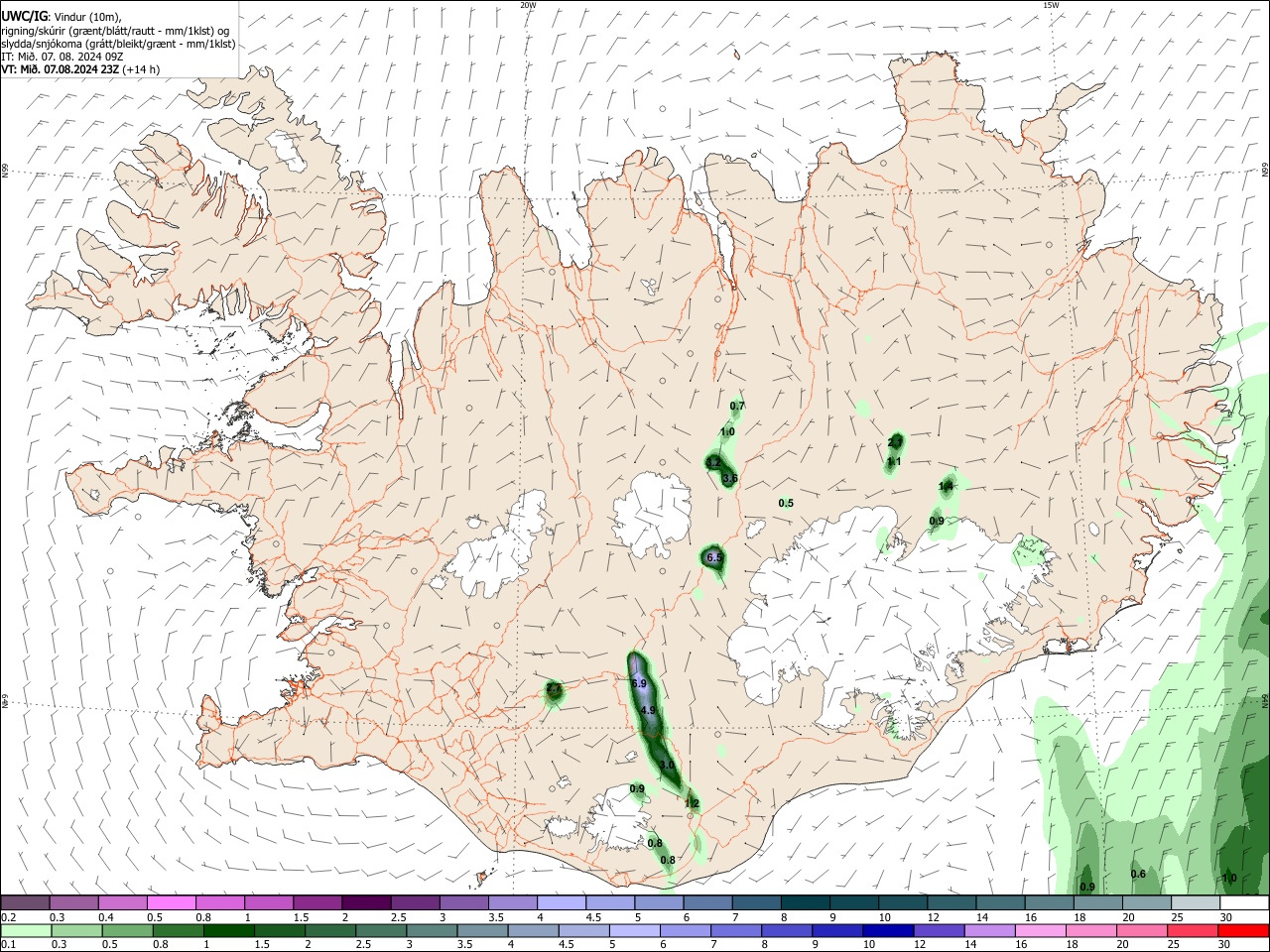This screenshot has width=1270, height=952.
Task: Pick the violet lower swatch starting at 12
Action: pyautogui.click(x=938, y=930)
